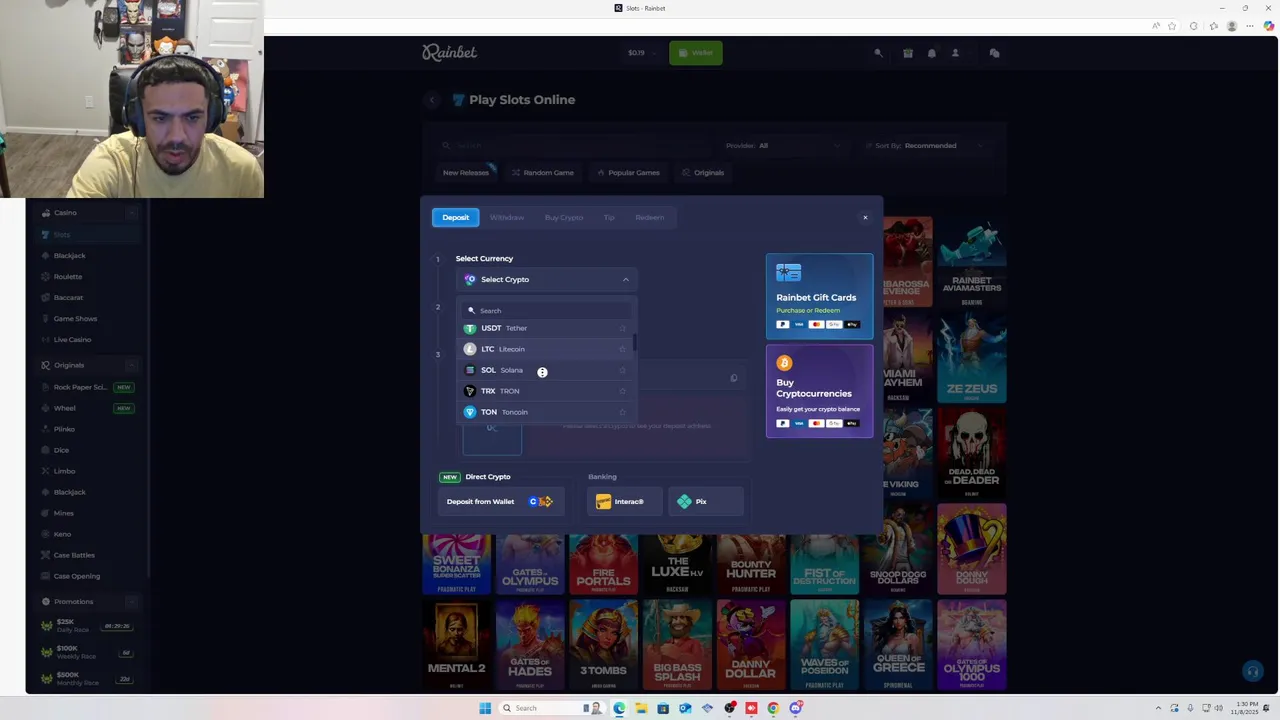Open the Big Bass Splash thumbnail

tap(677, 645)
